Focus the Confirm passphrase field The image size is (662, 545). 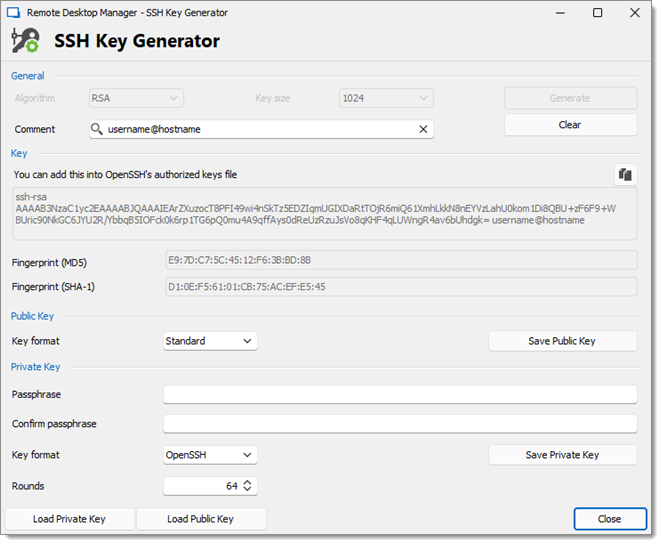coord(400,423)
